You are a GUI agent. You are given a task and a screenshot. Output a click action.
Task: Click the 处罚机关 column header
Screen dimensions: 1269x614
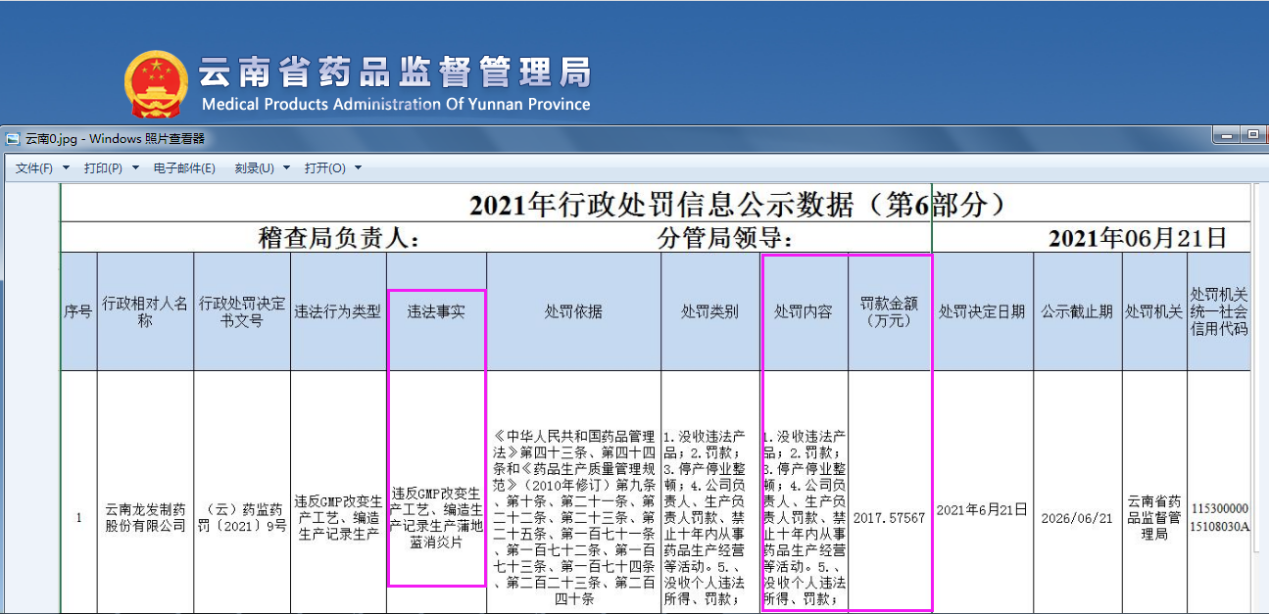(1154, 312)
